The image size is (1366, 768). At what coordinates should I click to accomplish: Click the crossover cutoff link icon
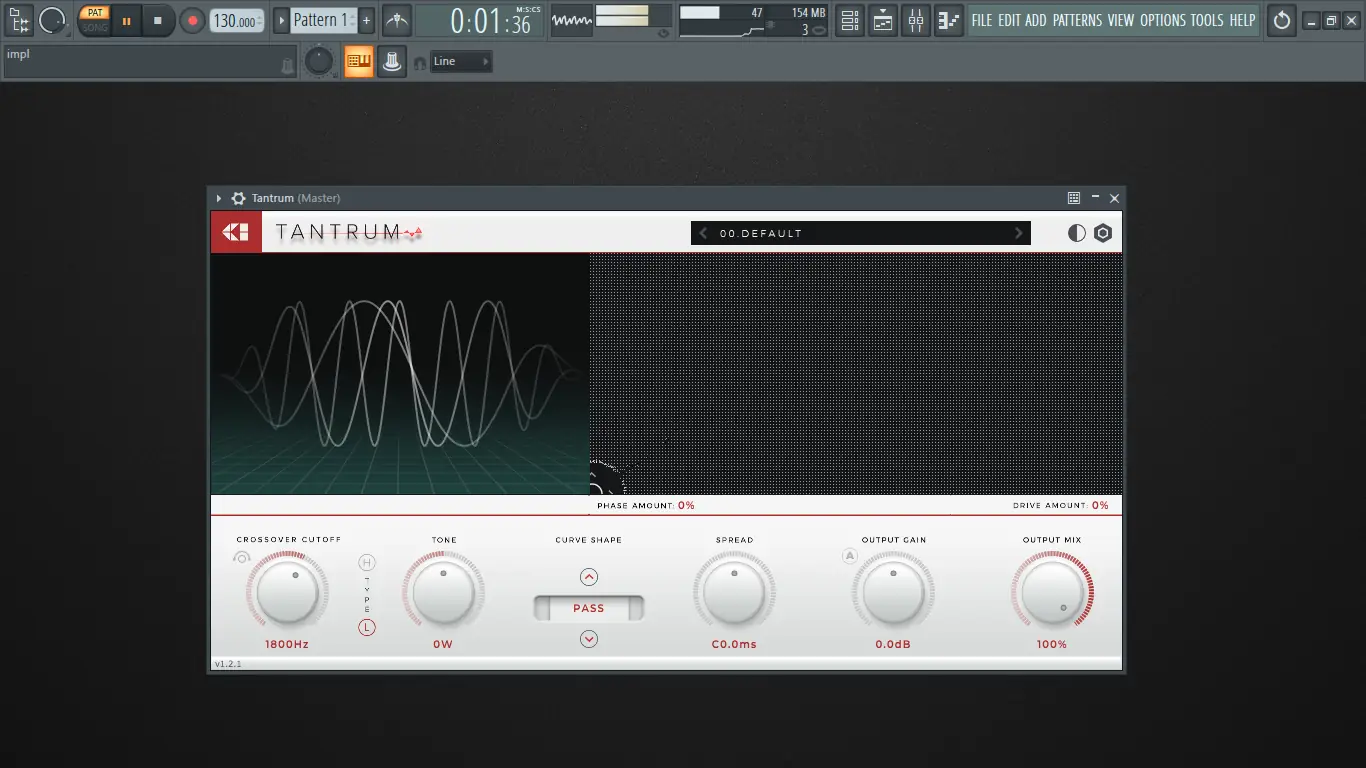[x=241, y=558]
